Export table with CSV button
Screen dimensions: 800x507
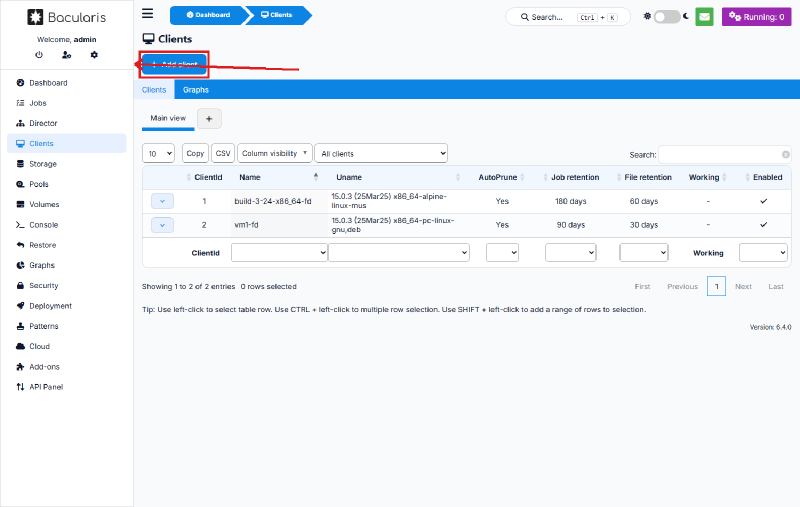pos(223,154)
